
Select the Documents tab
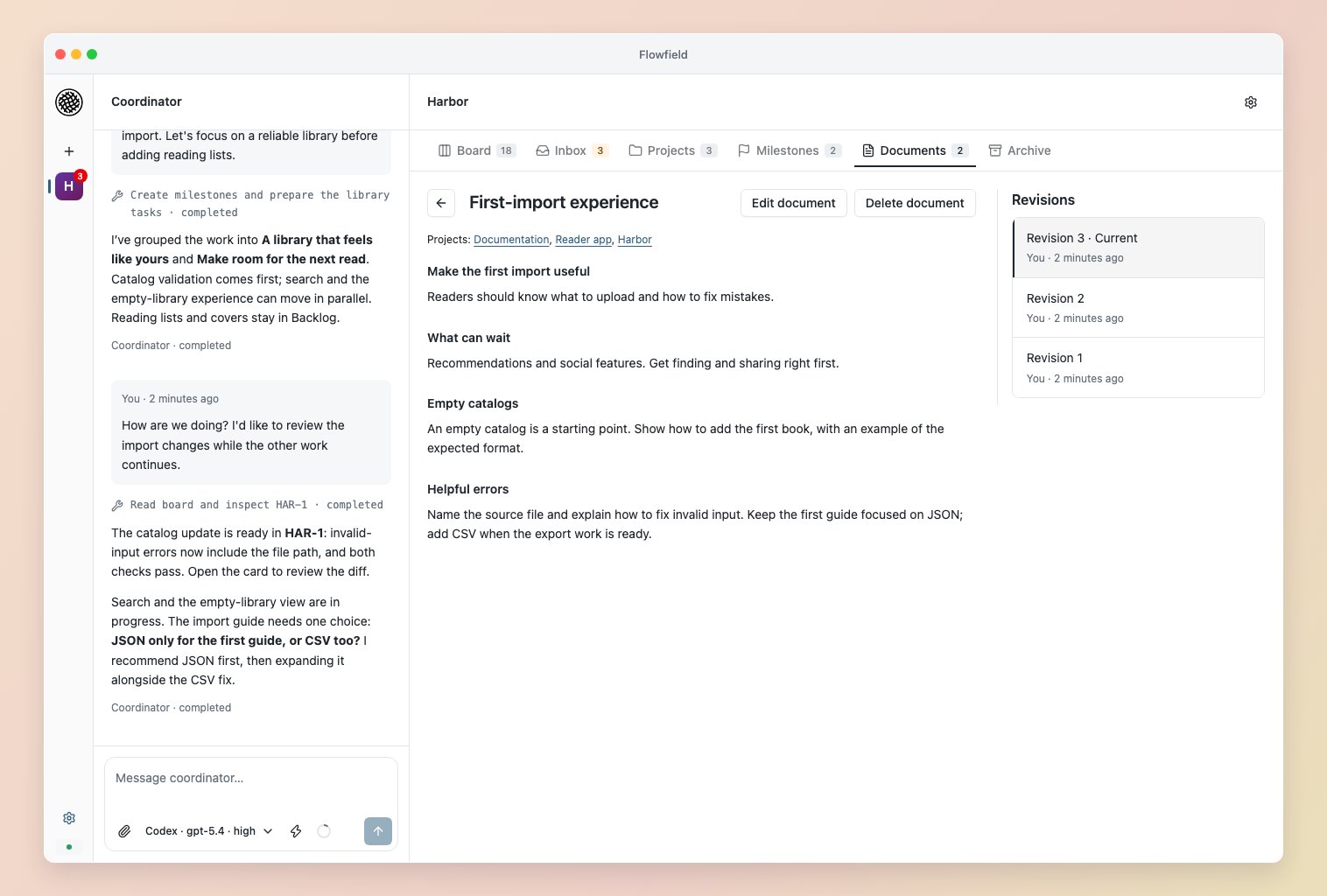tap(915, 150)
